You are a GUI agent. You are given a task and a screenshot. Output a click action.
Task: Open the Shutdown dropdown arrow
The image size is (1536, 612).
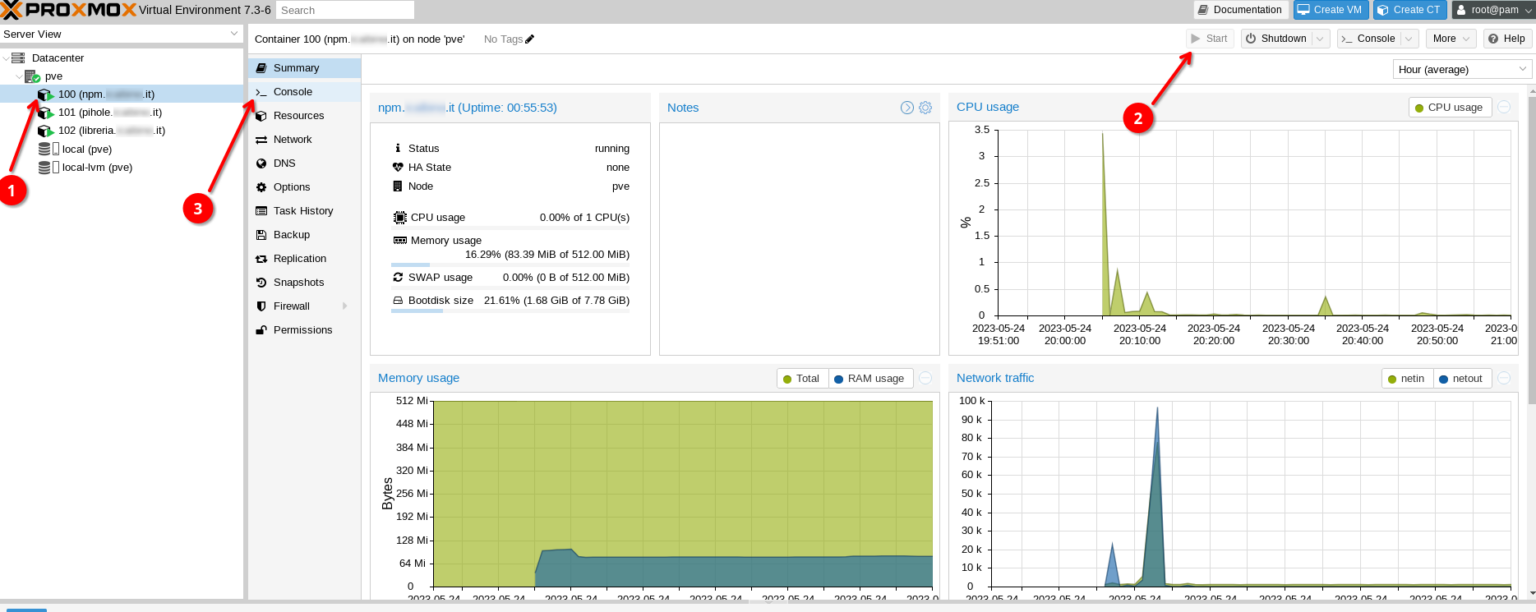[1320, 39]
